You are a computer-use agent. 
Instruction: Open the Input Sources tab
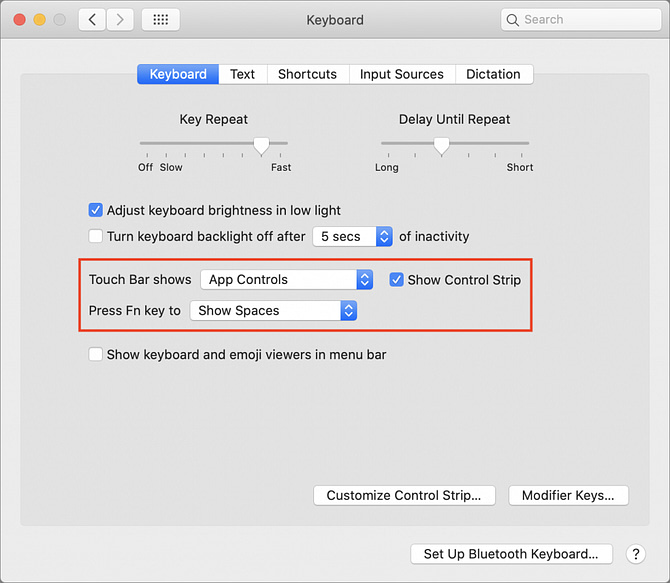pos(401,74)
